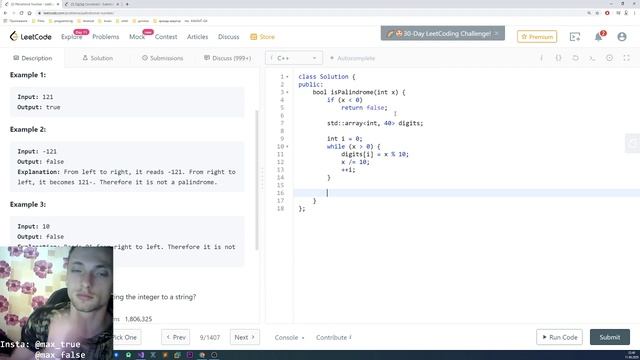The width and height of the screenshot is (640, 360).
Task: Open the 30-Day LeetCoding Challenge banner
Action: tap(443, 33)
